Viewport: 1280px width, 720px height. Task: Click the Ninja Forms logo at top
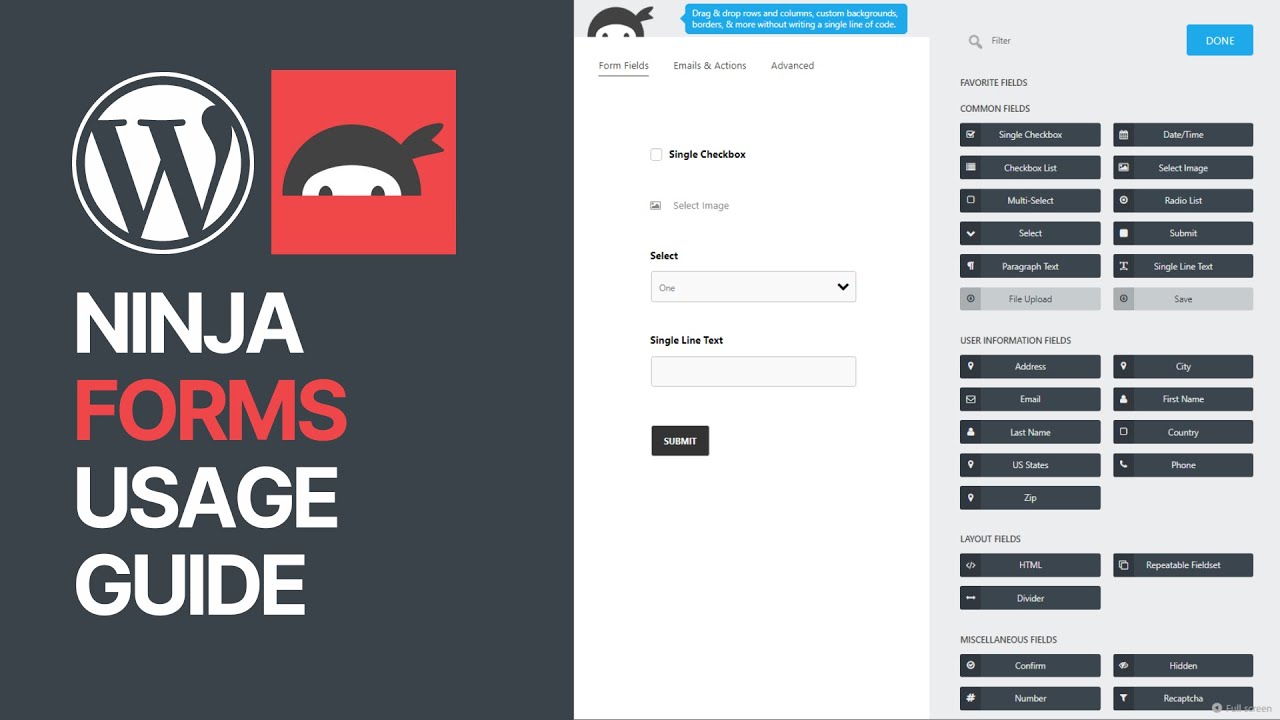coord(620,22)
